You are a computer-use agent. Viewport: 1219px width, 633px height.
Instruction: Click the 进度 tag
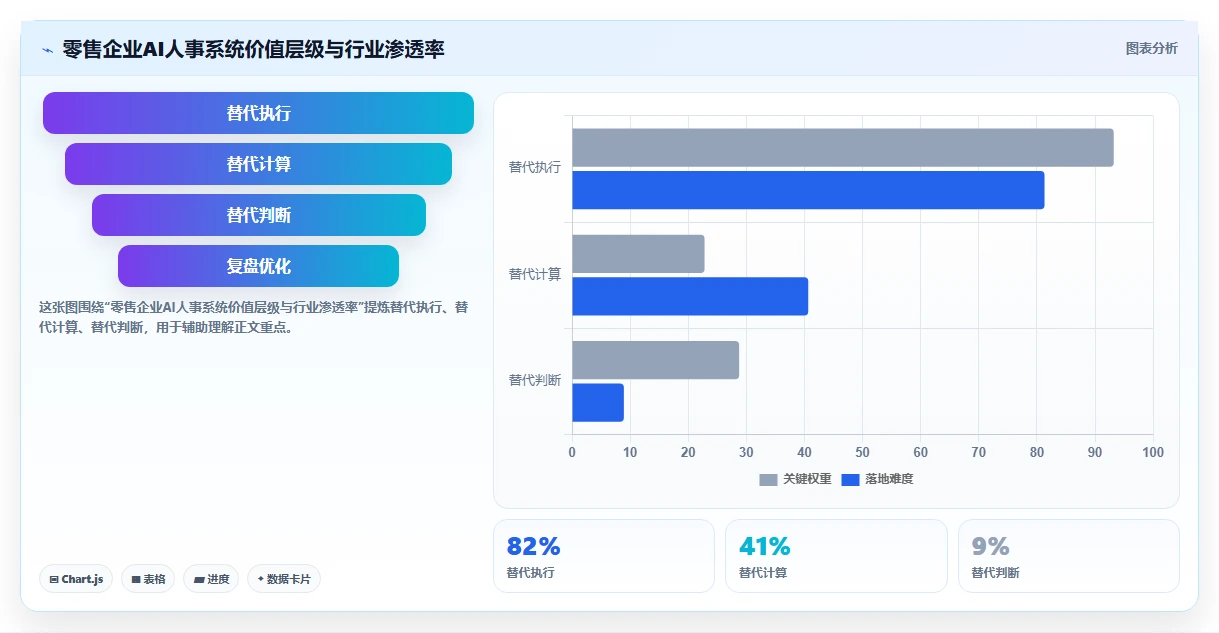pos(211,579)
